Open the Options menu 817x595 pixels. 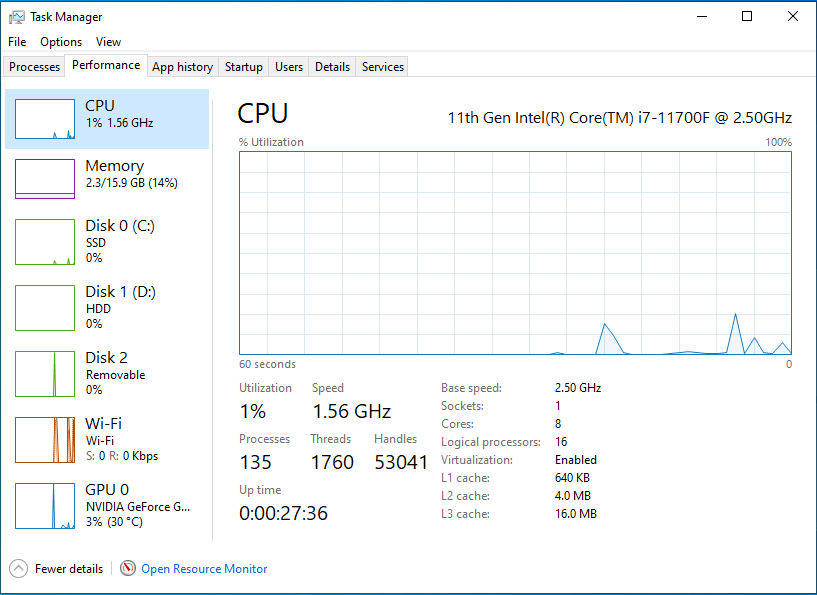(x=61, y=42)
